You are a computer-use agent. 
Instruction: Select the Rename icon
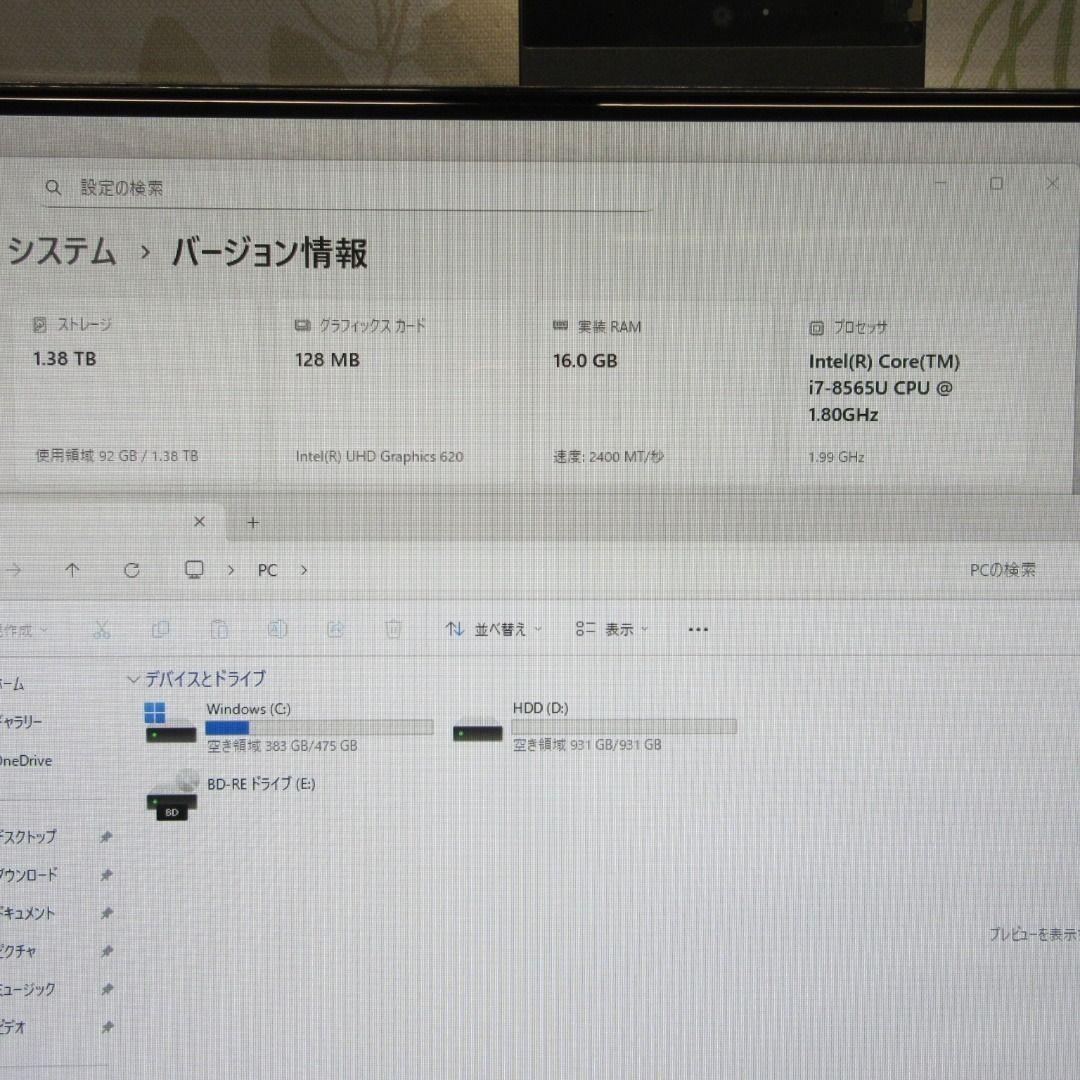click(277, 629)
